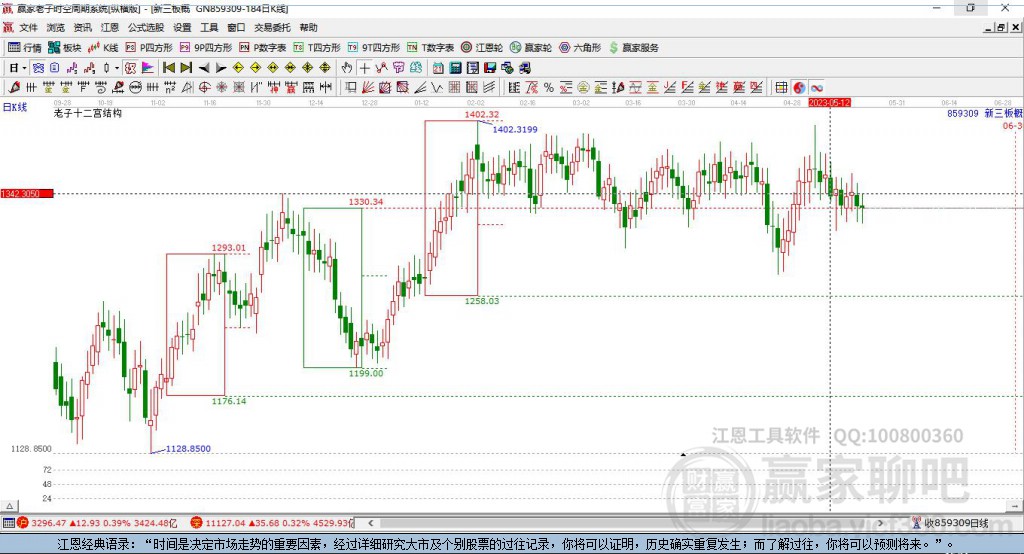The image size is (1024, 554).
Task: Open the 帮助 menu
Action: tap(308, 27)
